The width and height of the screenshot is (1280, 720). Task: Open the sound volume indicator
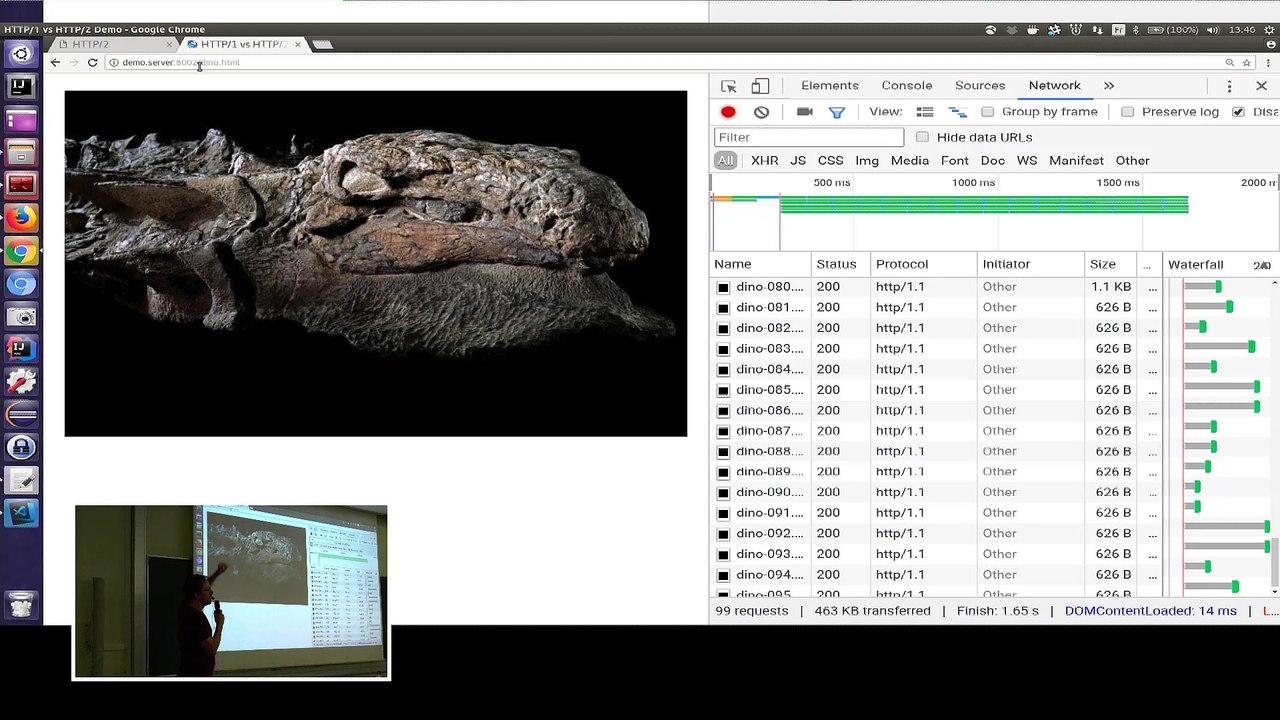[1213, 30]
